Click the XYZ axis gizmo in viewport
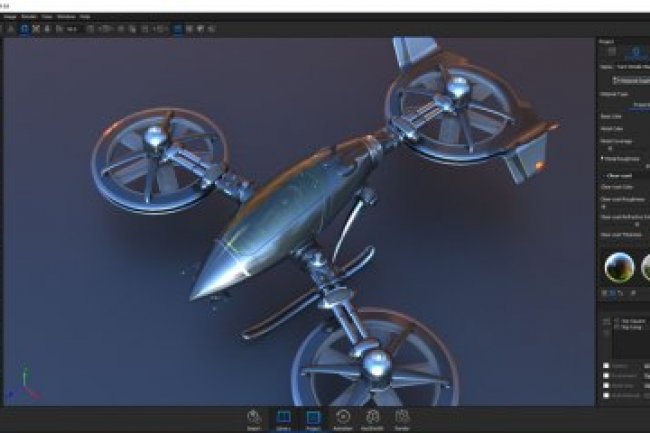 [22, 383]
